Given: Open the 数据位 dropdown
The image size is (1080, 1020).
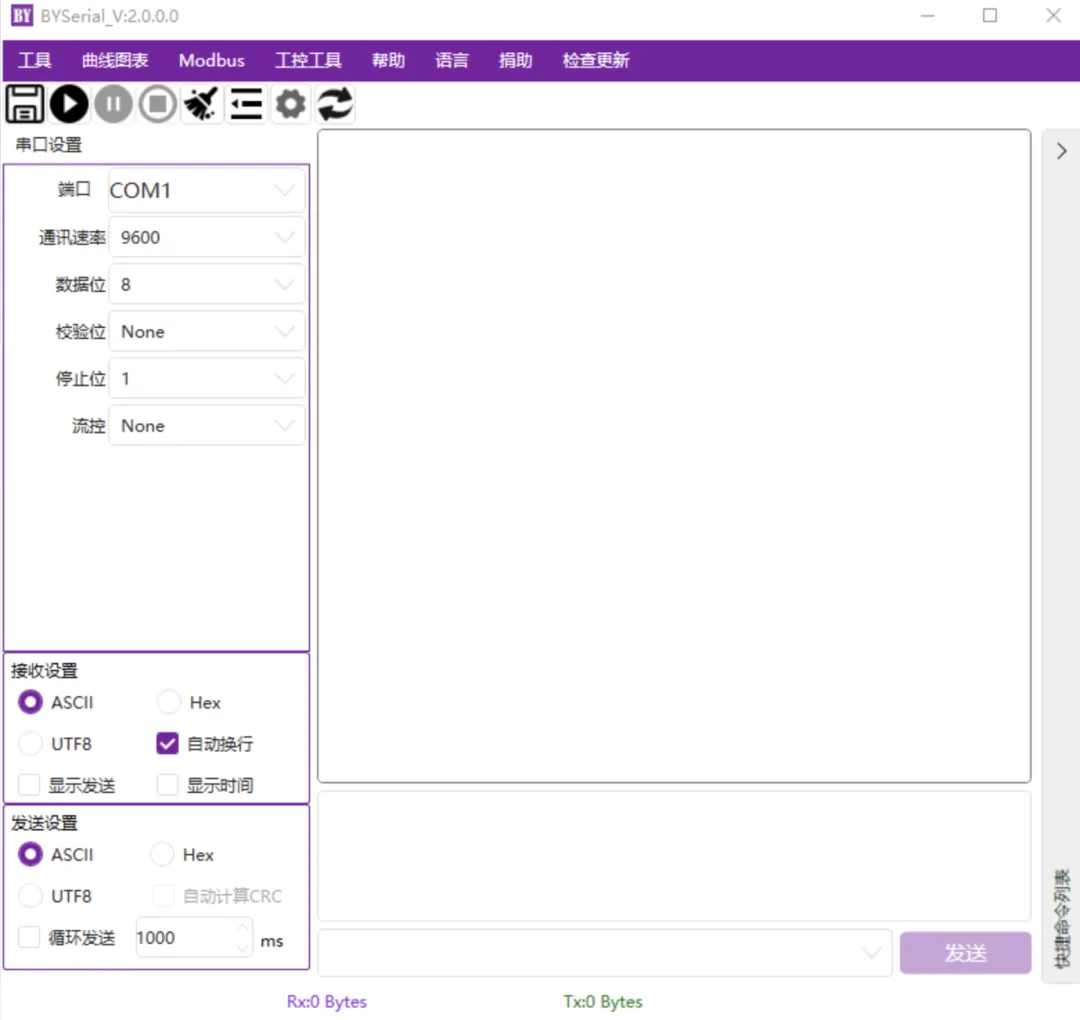Looking at the screenshot, I should [207, 284].
